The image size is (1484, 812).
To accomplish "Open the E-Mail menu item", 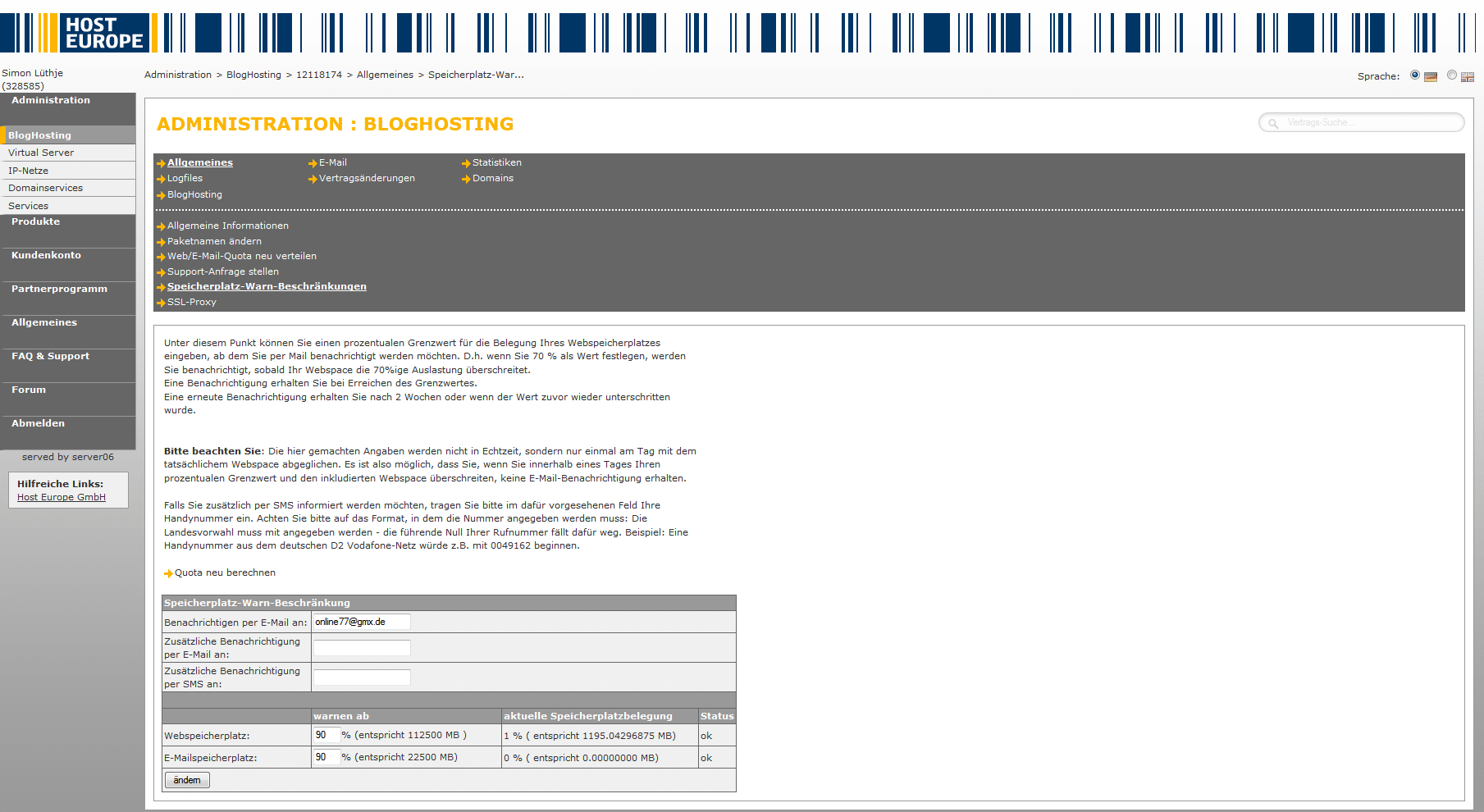I will (332, 163).
